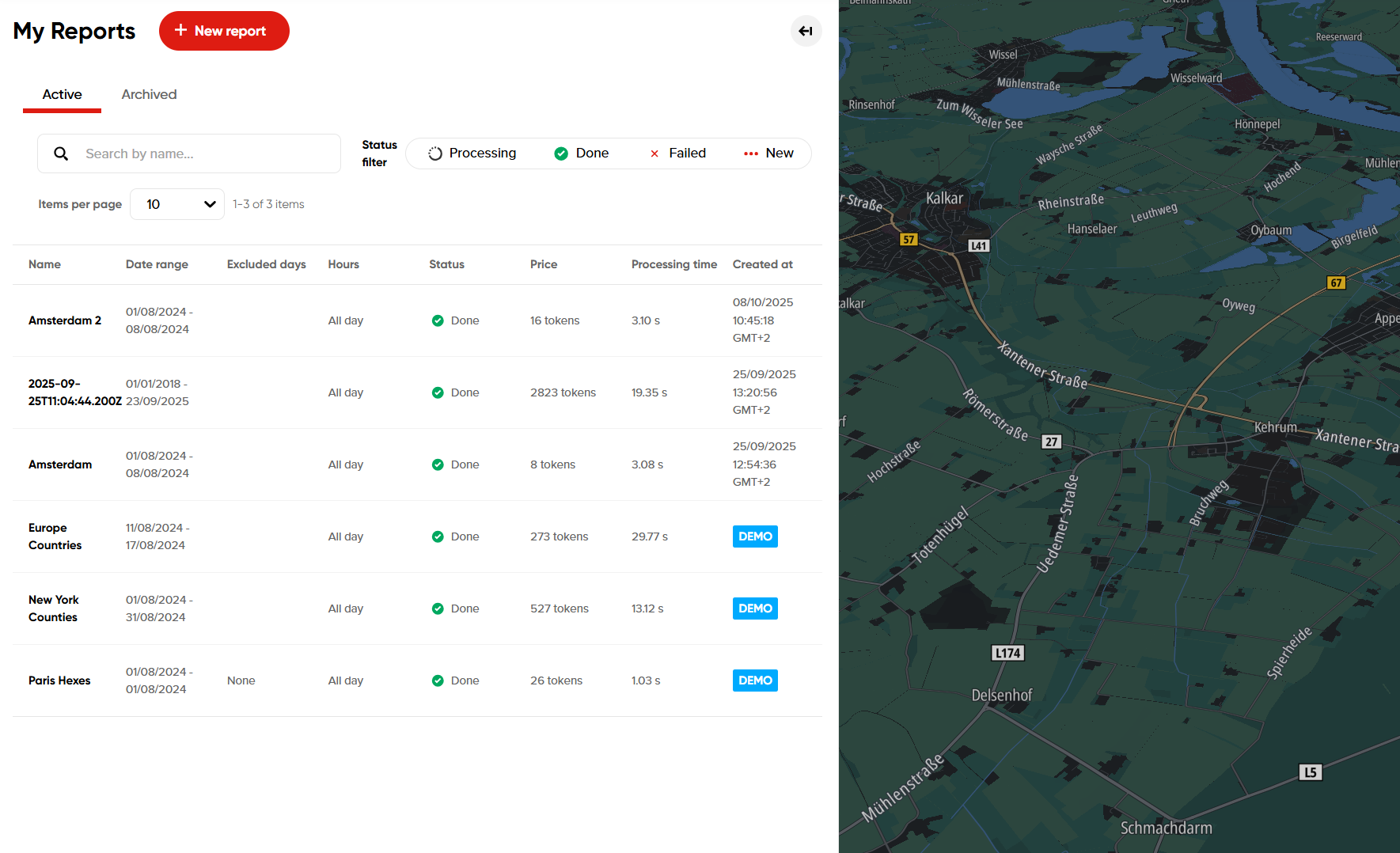Focus the Search by name field
1400x853 pixels.
click(x=206, y=154)
